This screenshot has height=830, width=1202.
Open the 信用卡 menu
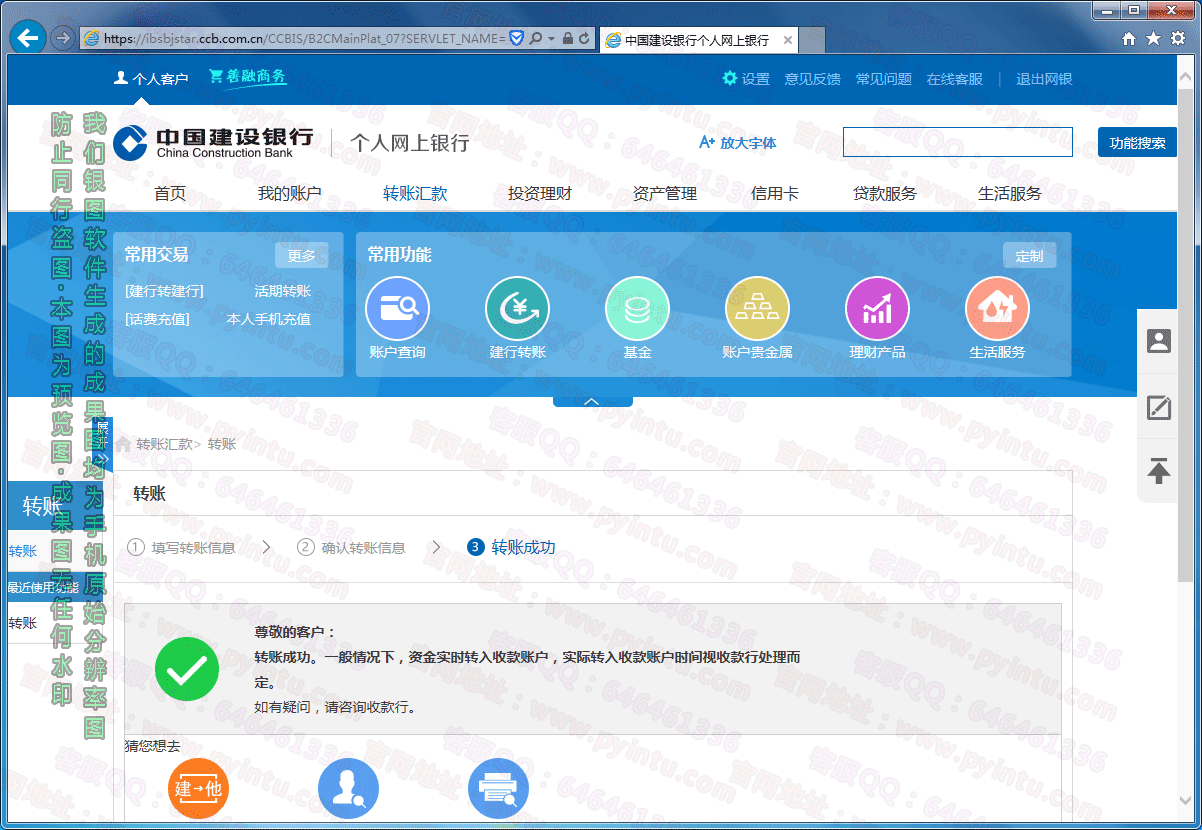click(775, 194)
